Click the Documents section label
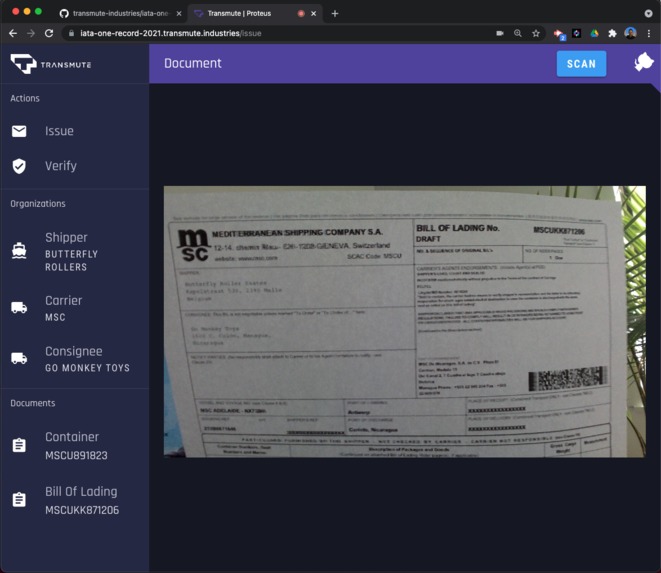The image size is (661, 573). 33,403
